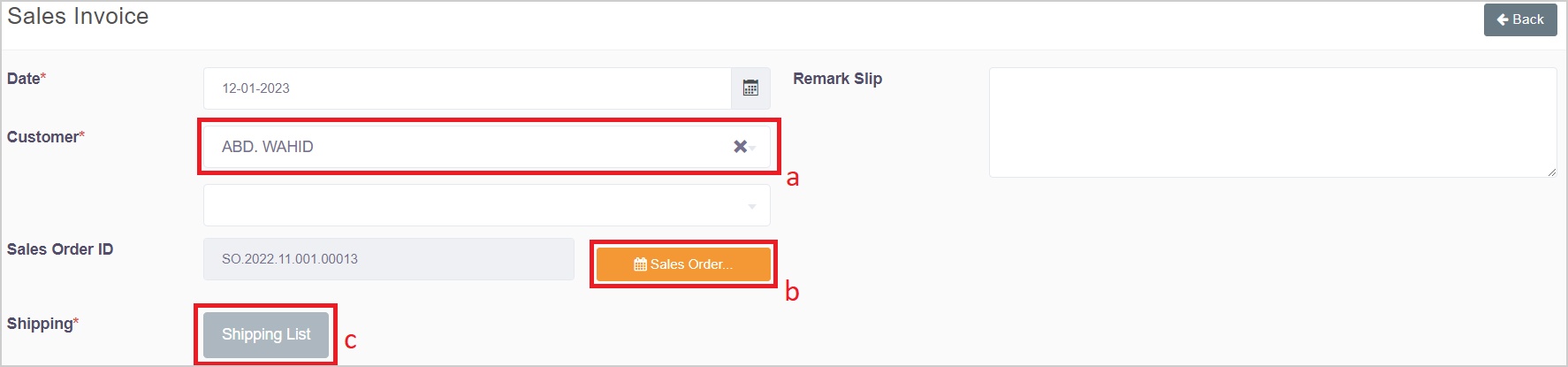
Task: Click the Remark Slip label
Action: (837, 79)
